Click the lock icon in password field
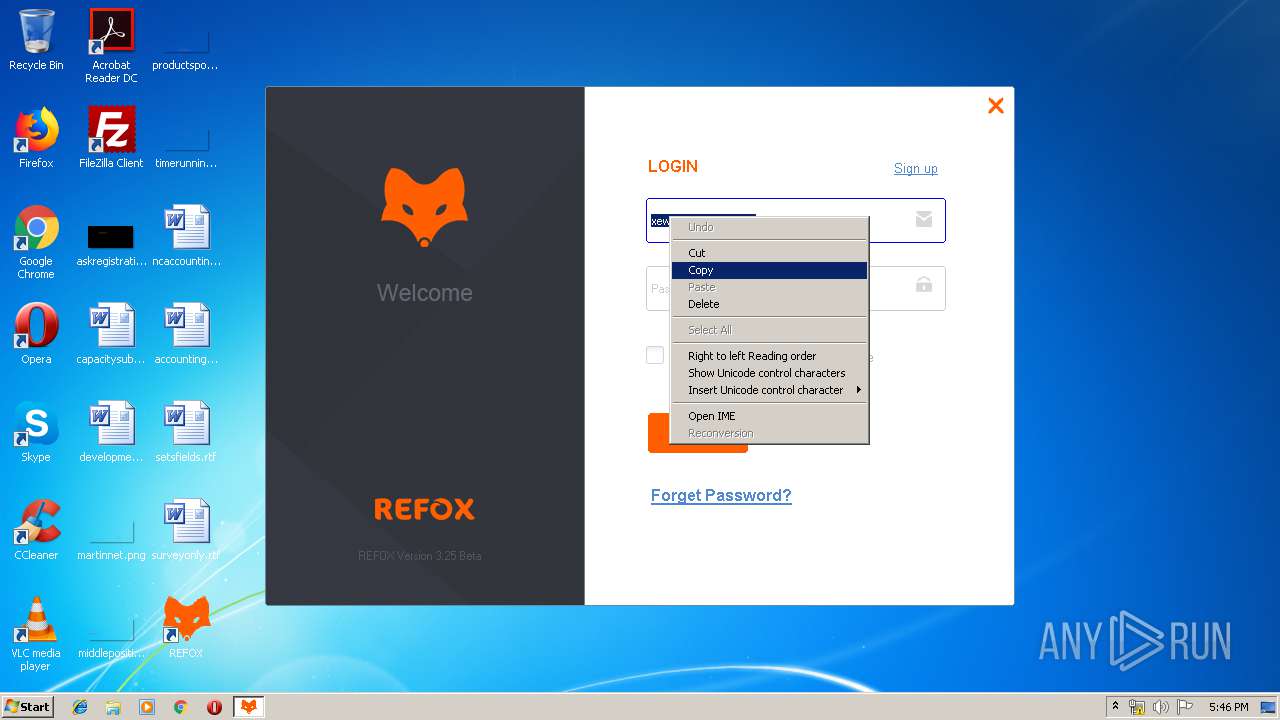 924,285
